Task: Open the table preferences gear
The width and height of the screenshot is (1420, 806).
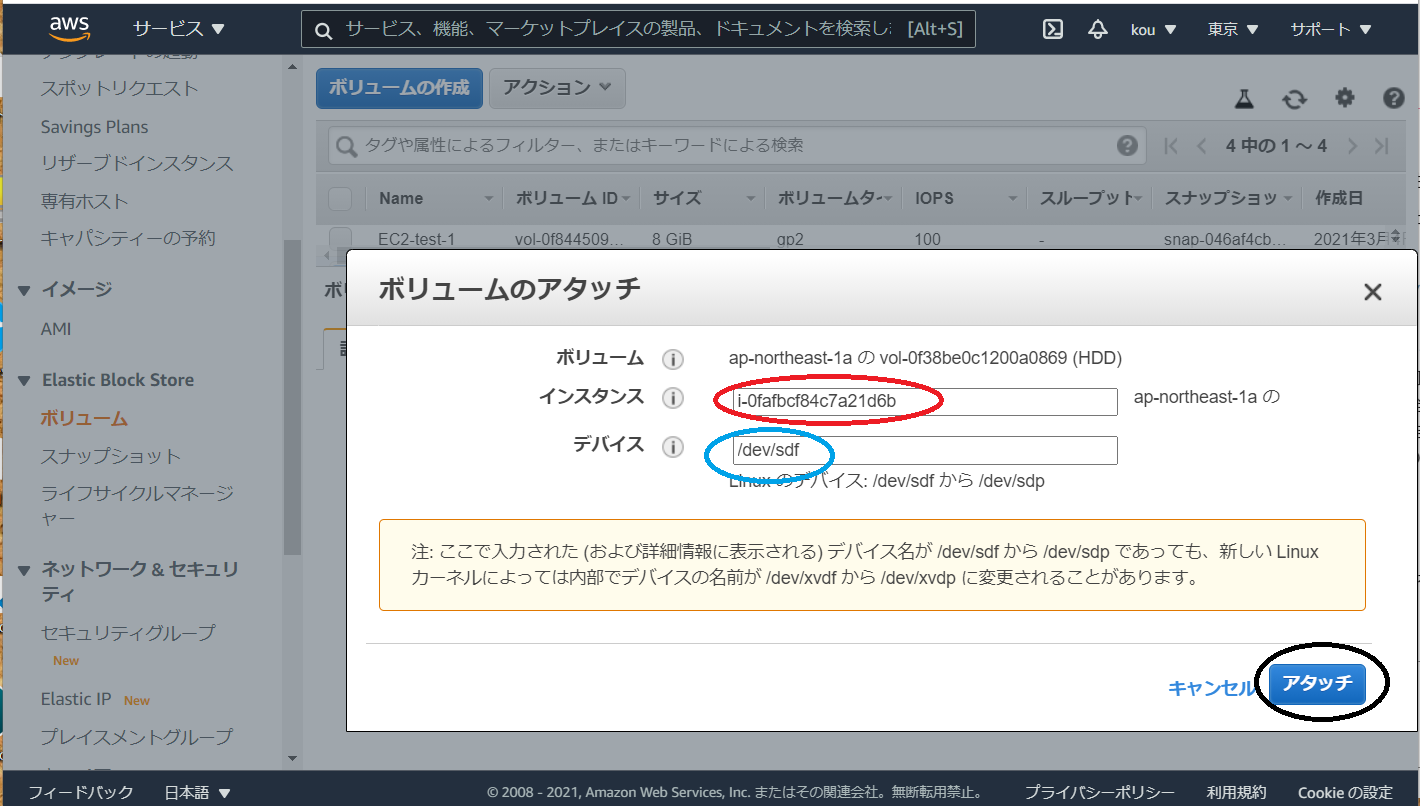Action: coord(1344,99)
